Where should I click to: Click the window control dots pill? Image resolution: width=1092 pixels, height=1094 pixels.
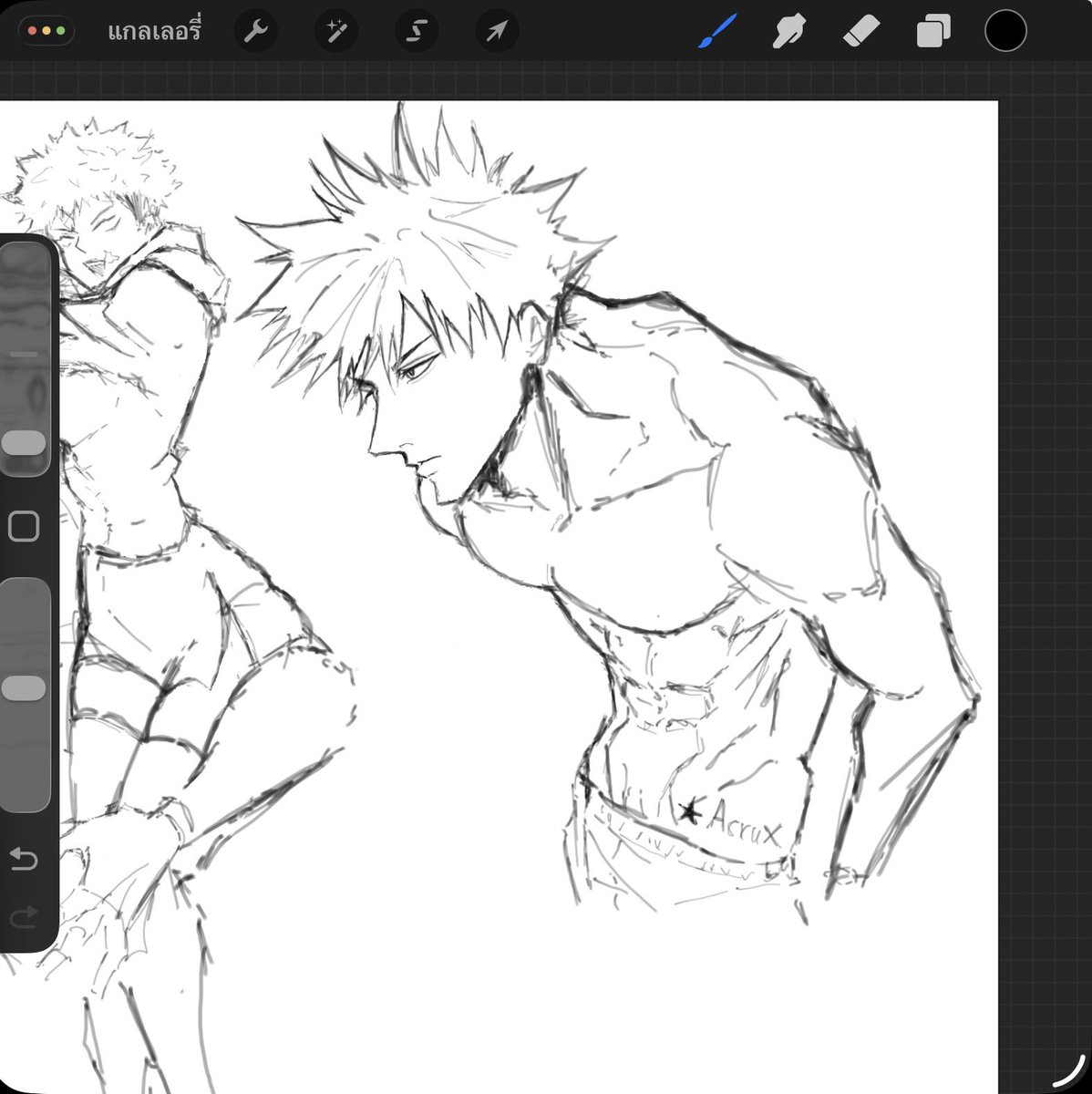(x=46, y=31)
